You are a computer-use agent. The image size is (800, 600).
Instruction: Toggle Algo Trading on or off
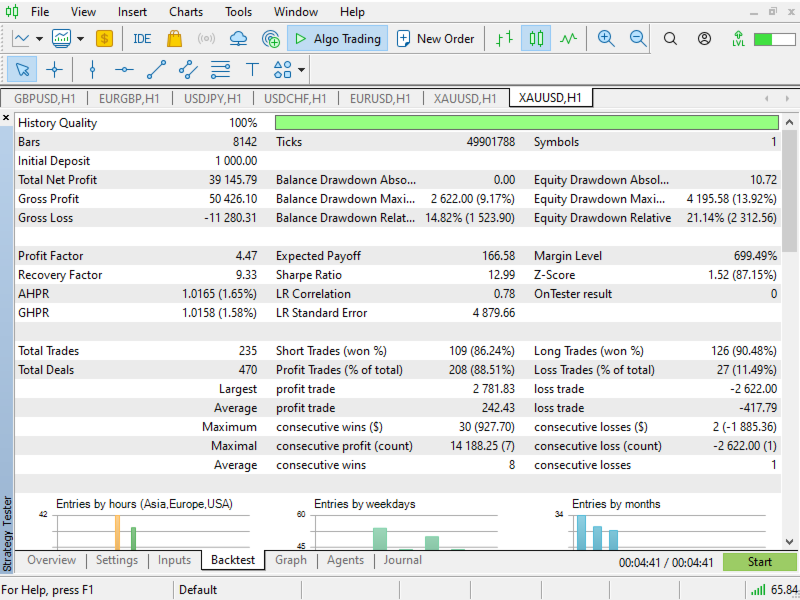pyautogui.click(x=338, y=39)
